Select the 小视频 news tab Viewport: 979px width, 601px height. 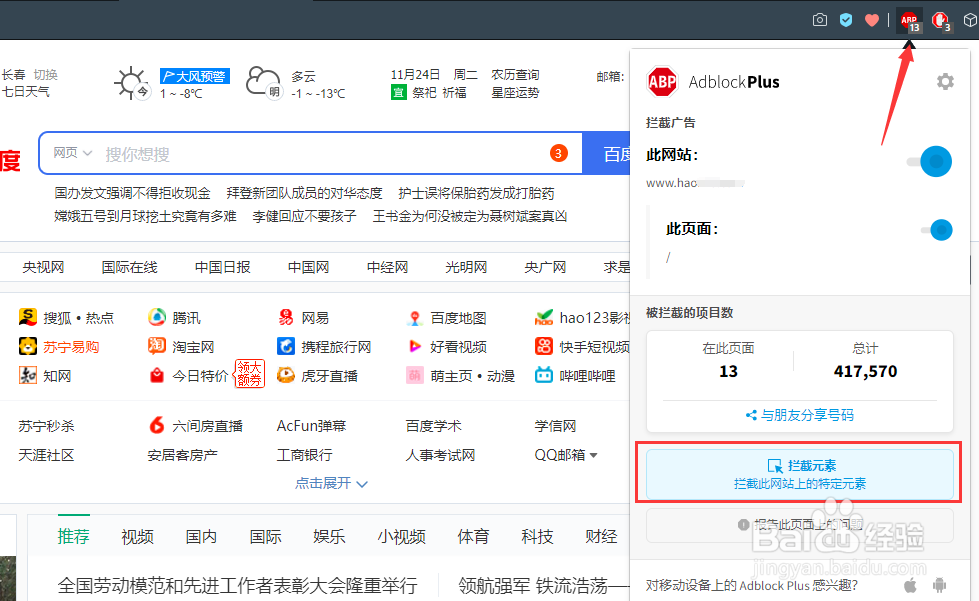pos(401,536)
